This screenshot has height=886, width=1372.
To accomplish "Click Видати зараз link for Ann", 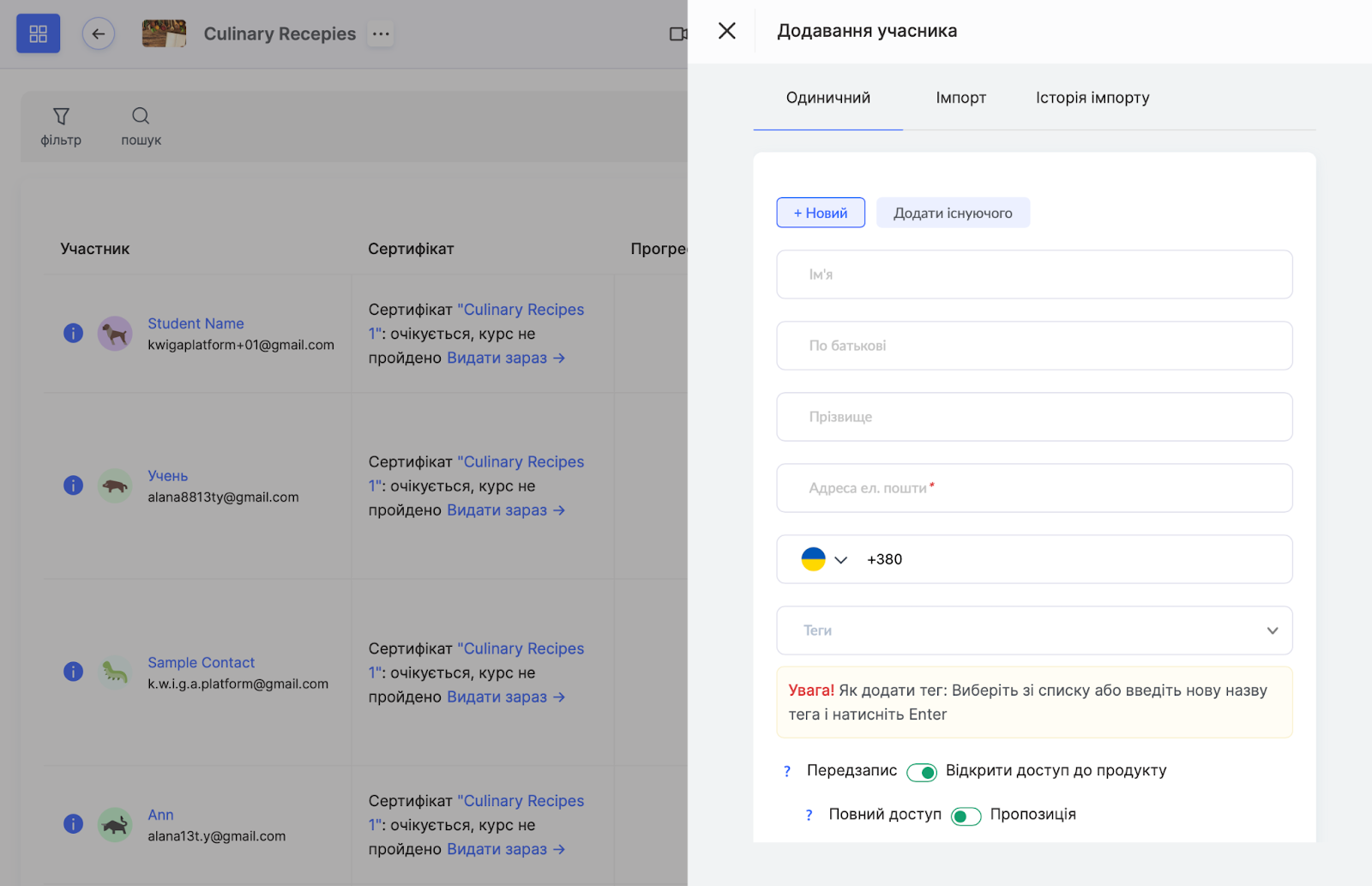I will pyautogui.click(x=505, y=849).
